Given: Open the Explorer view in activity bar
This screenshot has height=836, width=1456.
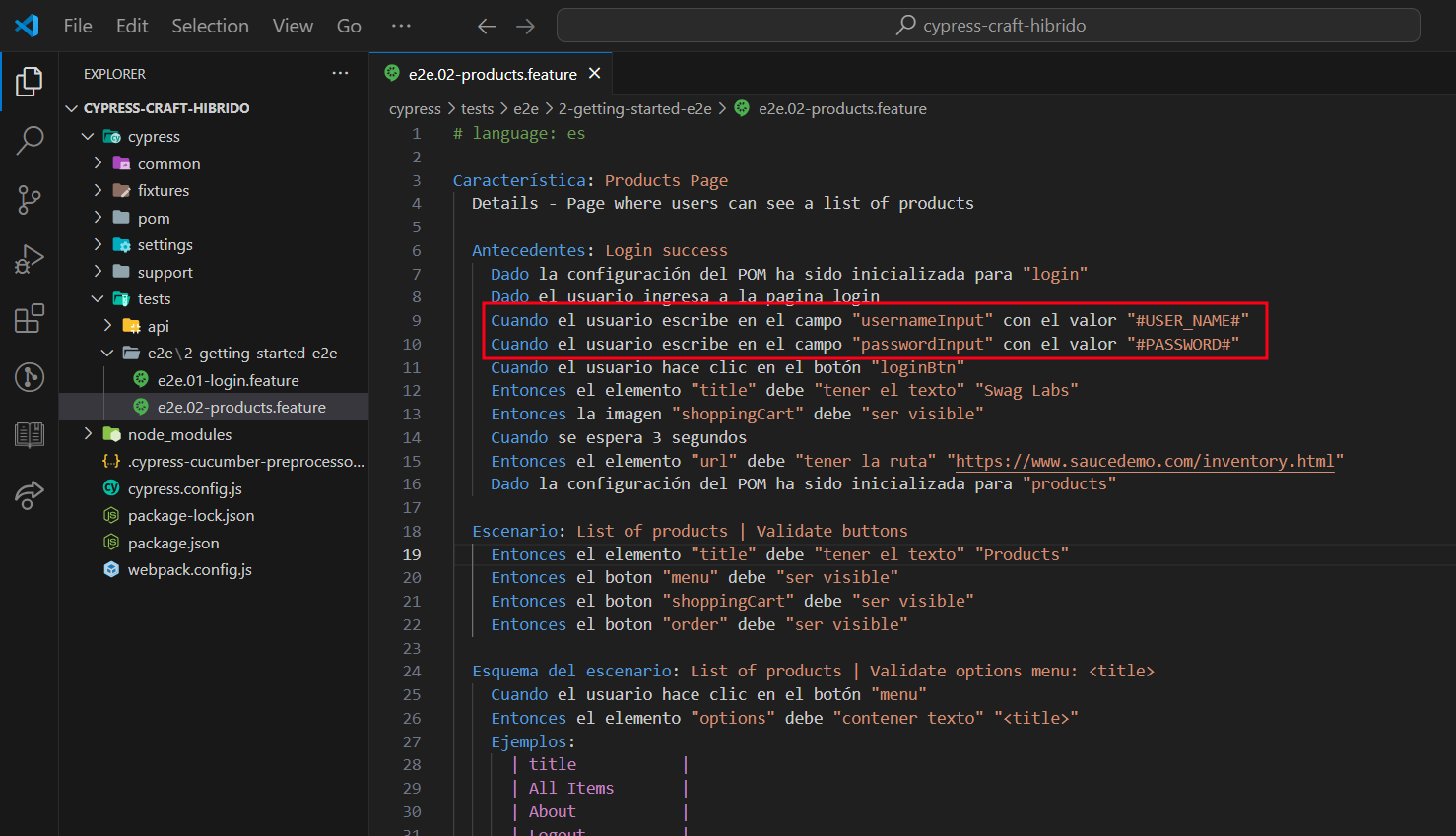Looking at the screenshot, I should point(30,82).
